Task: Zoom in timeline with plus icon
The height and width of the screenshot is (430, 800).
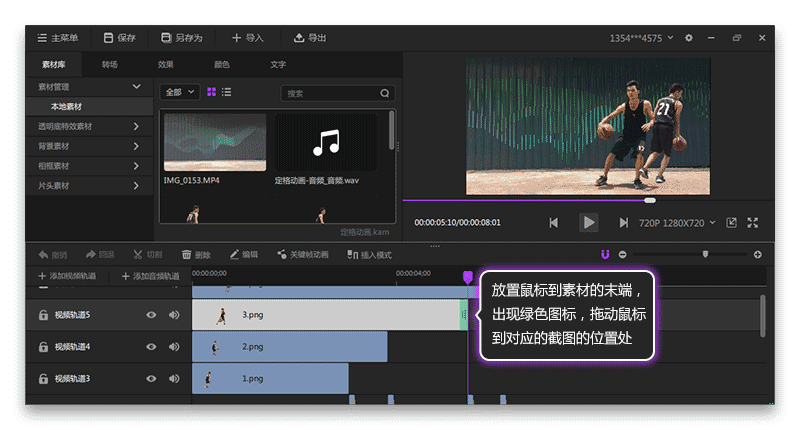Action: [758, 255]
